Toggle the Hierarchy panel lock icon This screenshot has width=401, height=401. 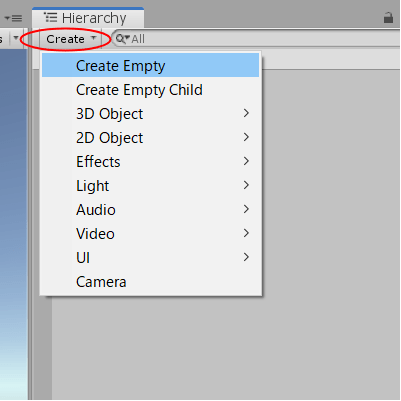click(x=388, y=17)
